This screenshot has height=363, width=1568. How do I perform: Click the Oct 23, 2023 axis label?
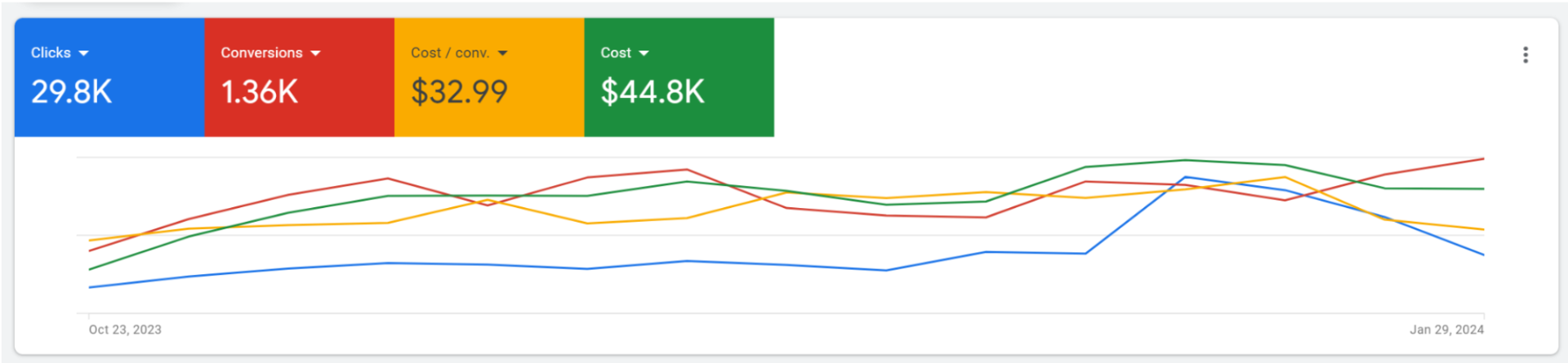tap(125, 330)
